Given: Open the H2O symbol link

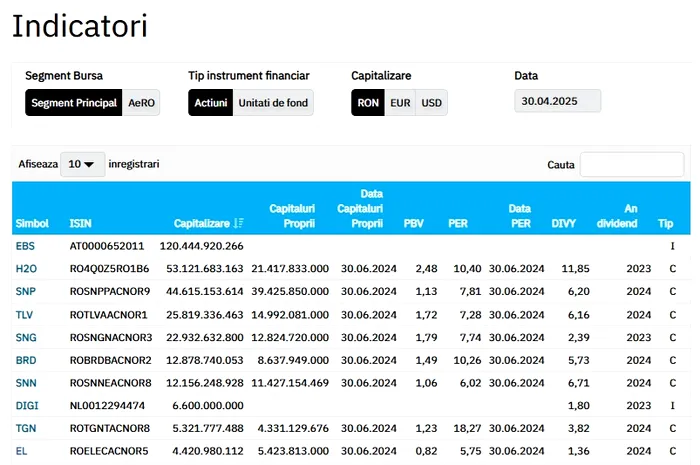Looking at the screenshot, I should click(26, 269).
